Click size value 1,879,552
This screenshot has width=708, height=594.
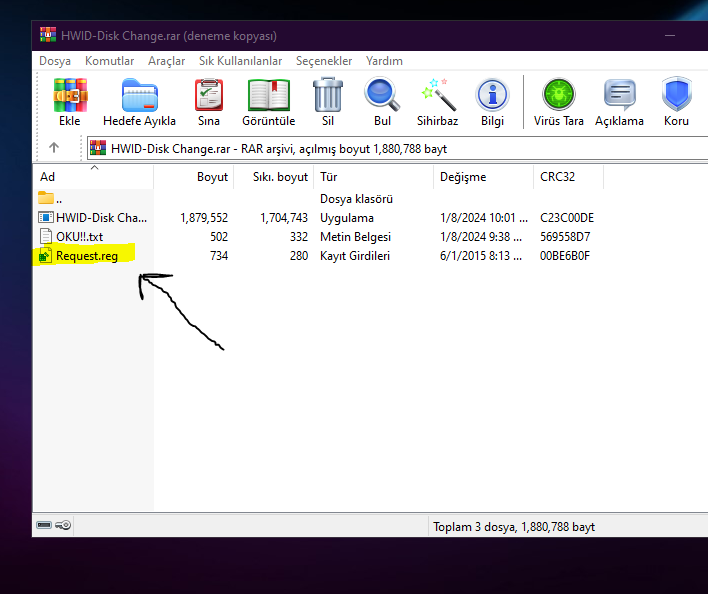pyautogui.click(x=204, y=218)
